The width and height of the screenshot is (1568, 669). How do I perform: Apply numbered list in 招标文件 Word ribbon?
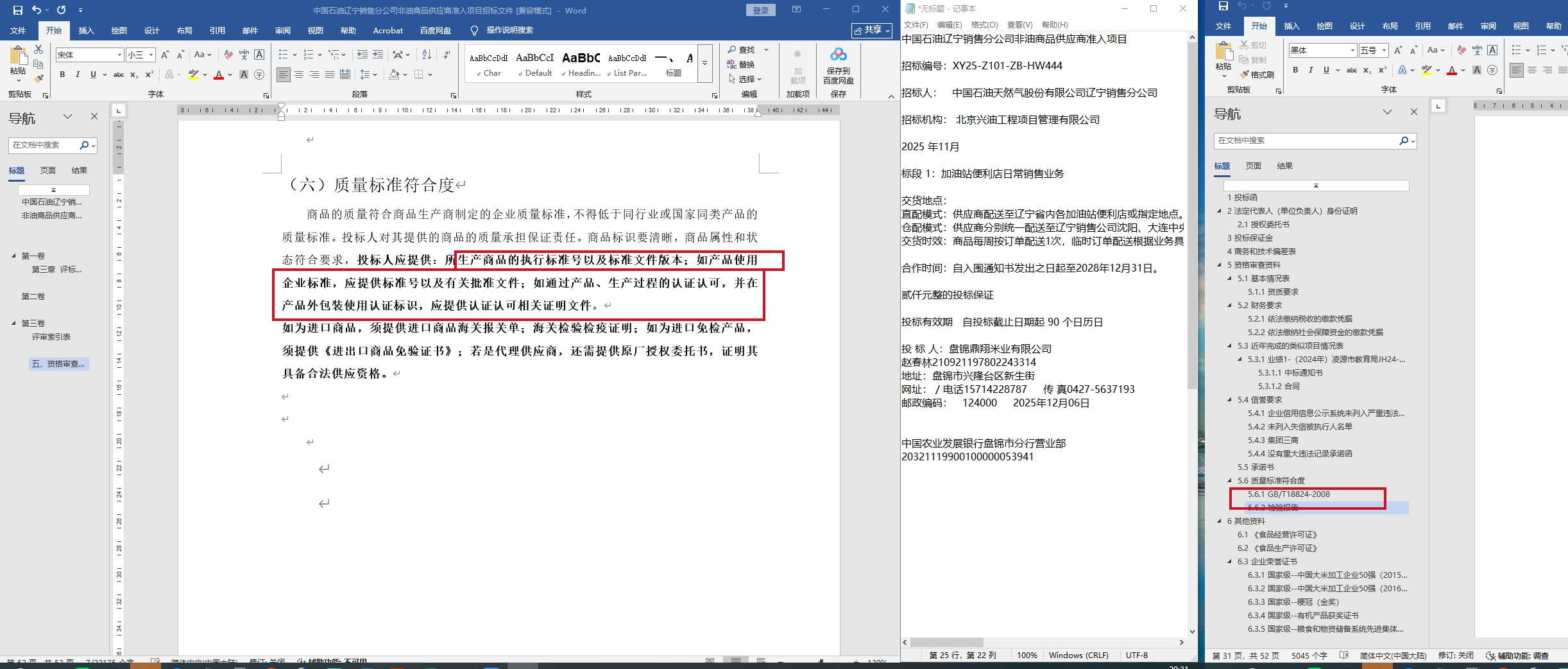[309, 55]
